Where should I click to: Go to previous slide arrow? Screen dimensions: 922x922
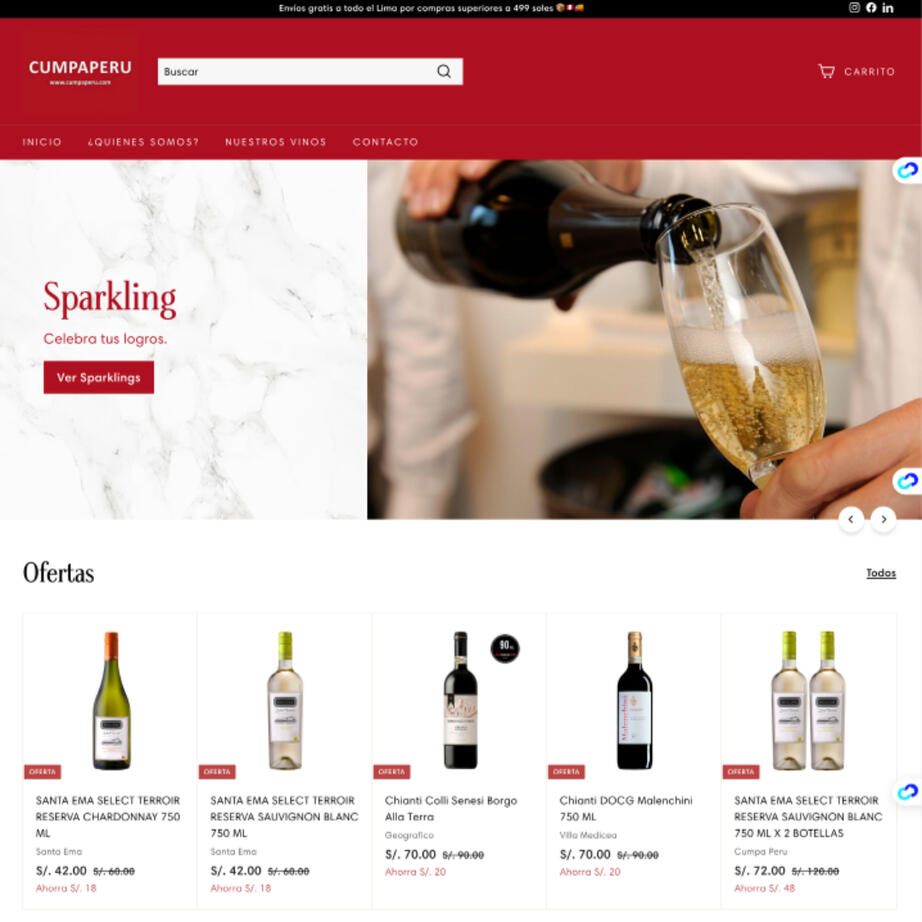(x=851, y=519)
